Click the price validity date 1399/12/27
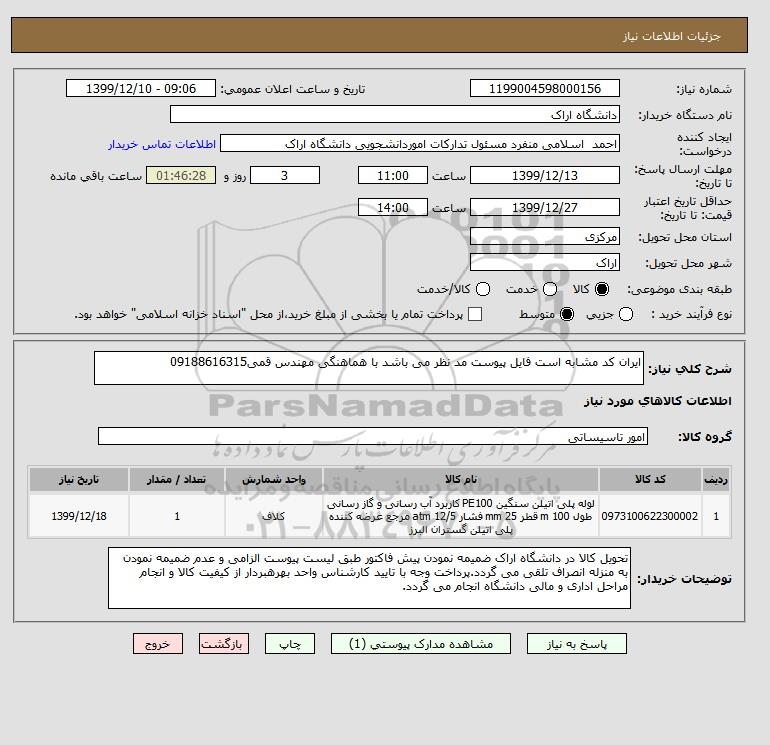The height and width of the screenshot is (745, 770). point(545,207)
